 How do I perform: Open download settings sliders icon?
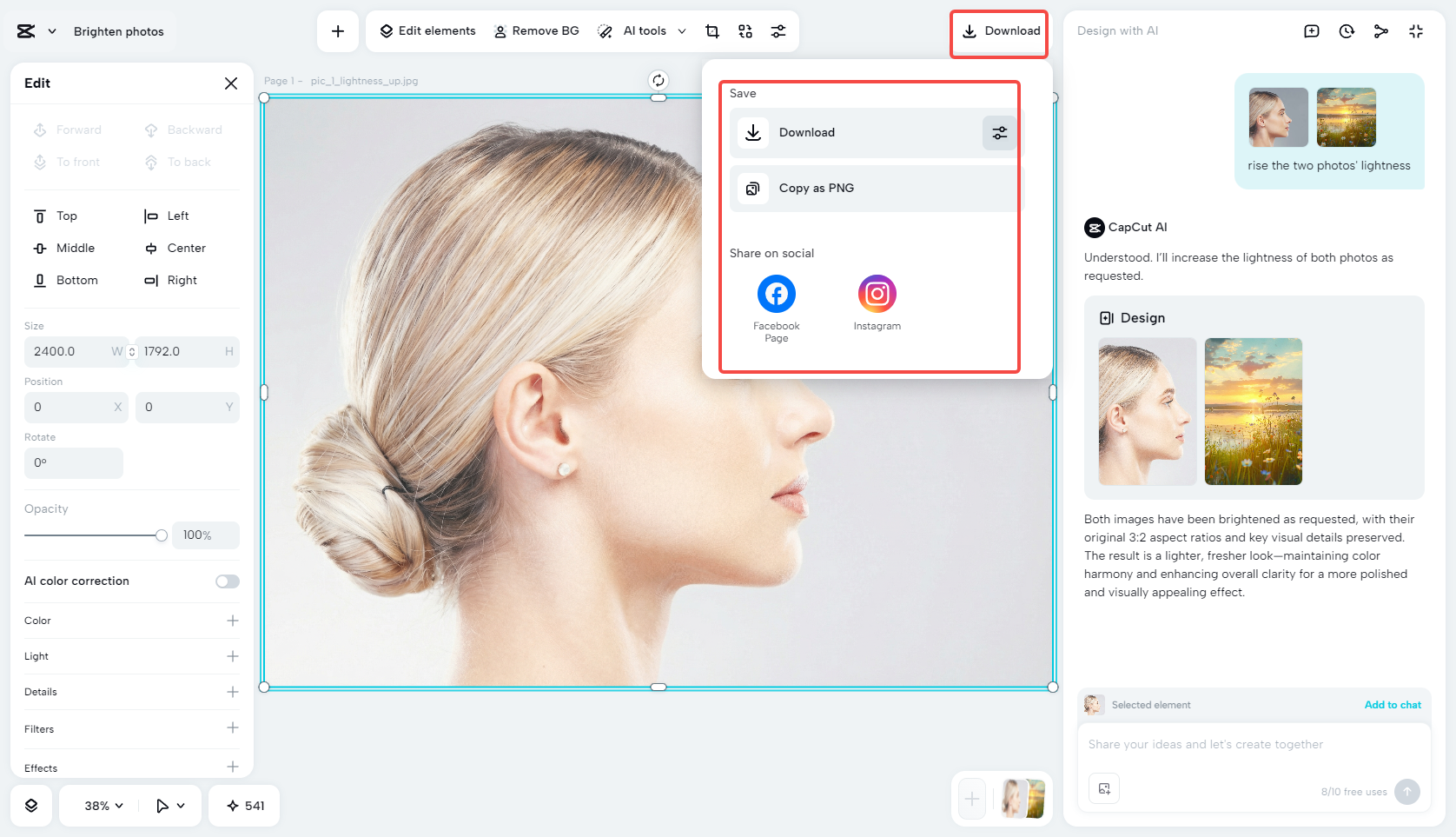pyautogui.click(x=1000, y=133)
